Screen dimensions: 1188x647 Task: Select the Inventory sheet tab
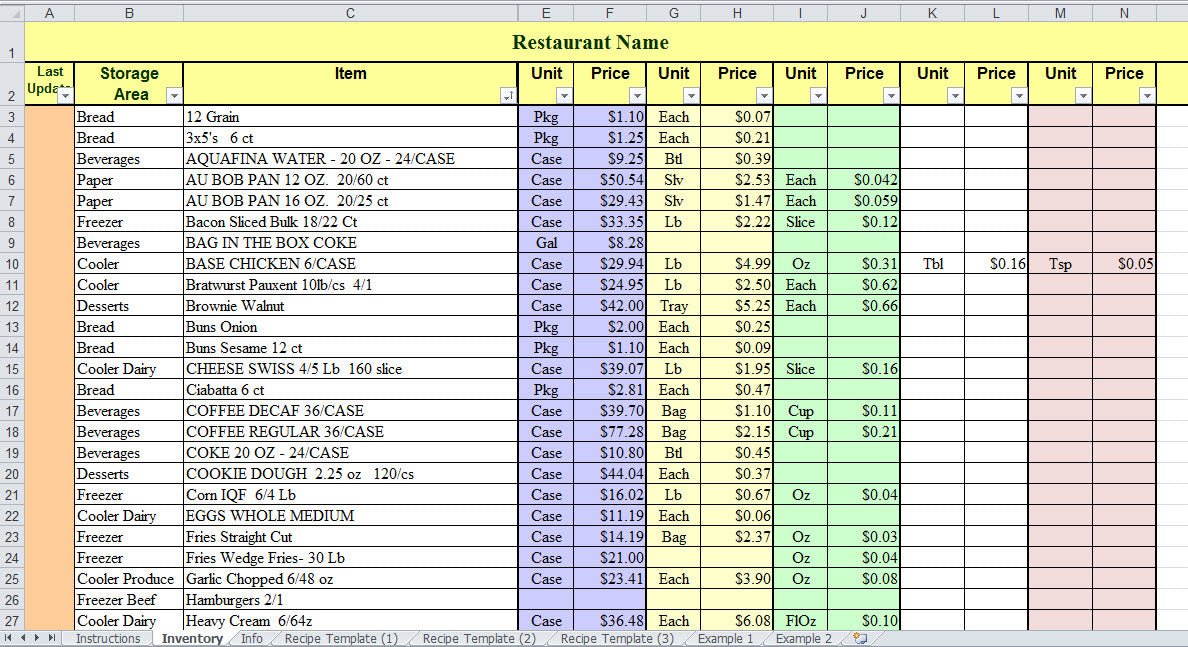pos(192,639)
